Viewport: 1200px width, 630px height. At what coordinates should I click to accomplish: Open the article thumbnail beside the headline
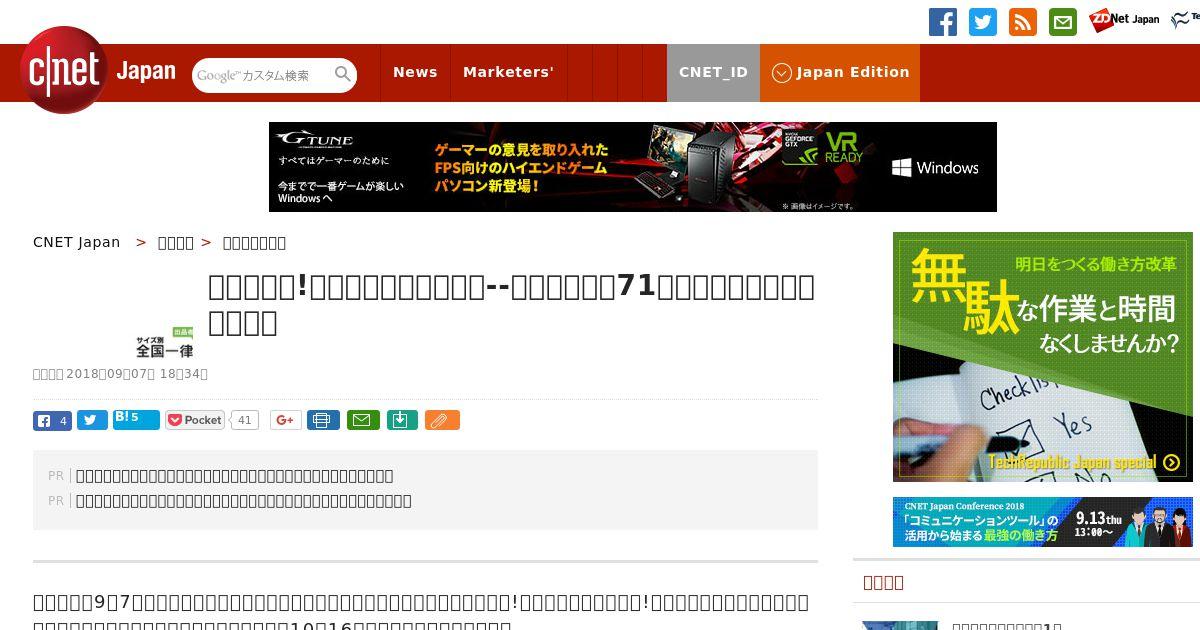(165, 342)
